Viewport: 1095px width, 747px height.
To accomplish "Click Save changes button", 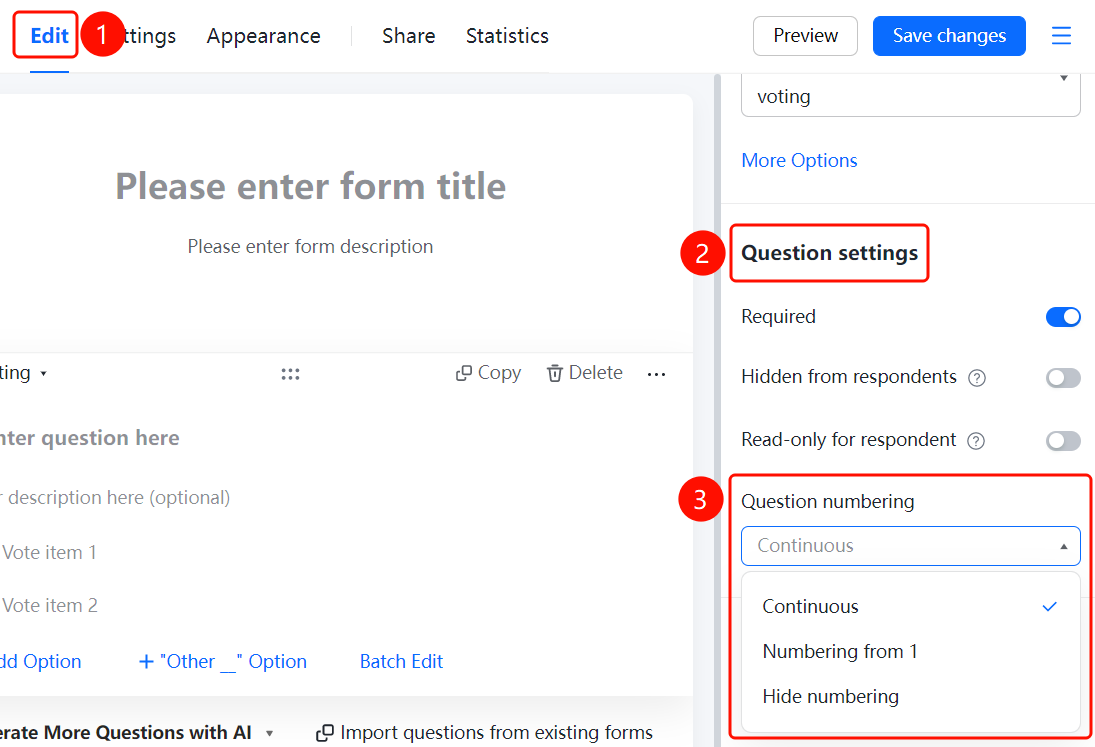I will [949, 36].
